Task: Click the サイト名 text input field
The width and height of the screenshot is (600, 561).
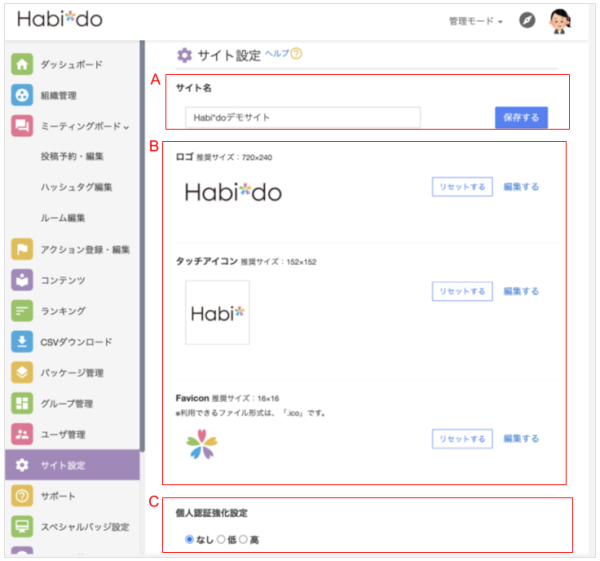Action: pos(303,117)
